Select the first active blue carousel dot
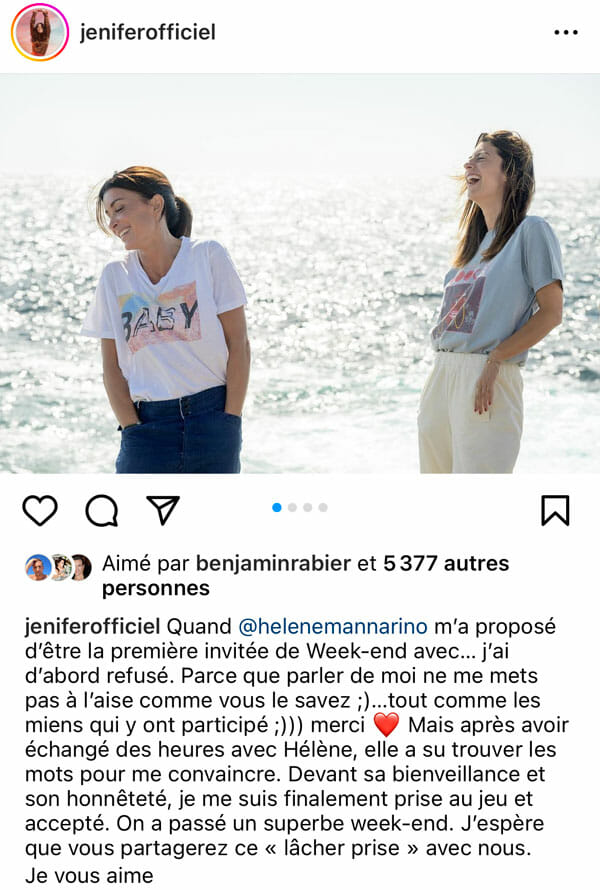 (277, 507)
